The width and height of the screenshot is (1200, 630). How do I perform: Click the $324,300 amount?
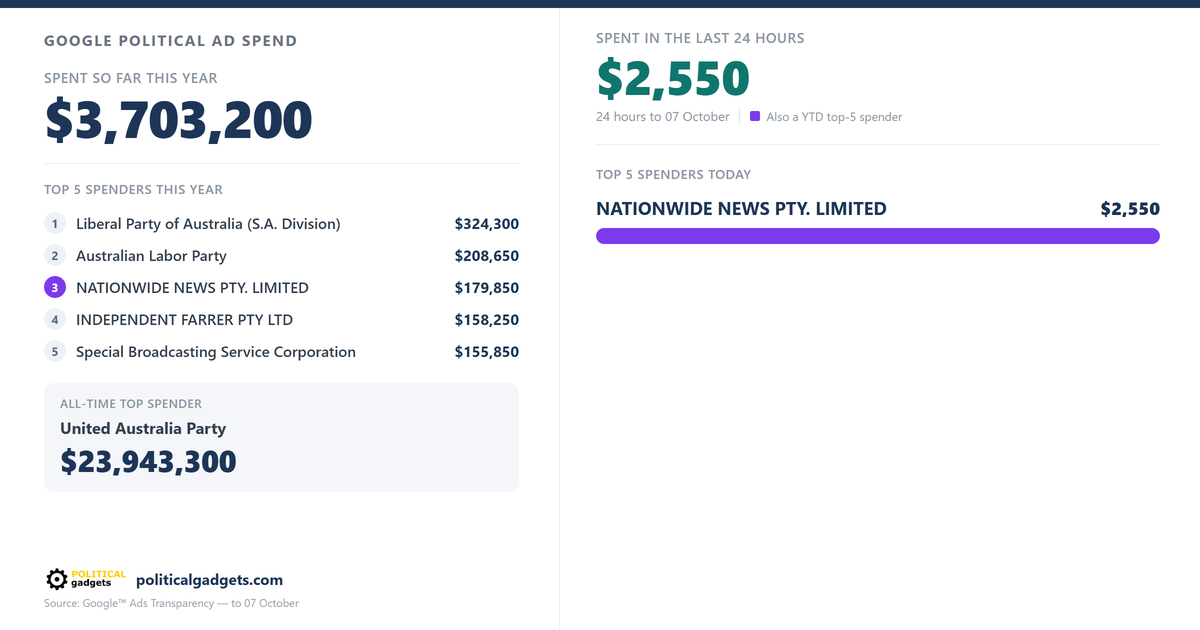pyautogui.click(x=487, y=224)
